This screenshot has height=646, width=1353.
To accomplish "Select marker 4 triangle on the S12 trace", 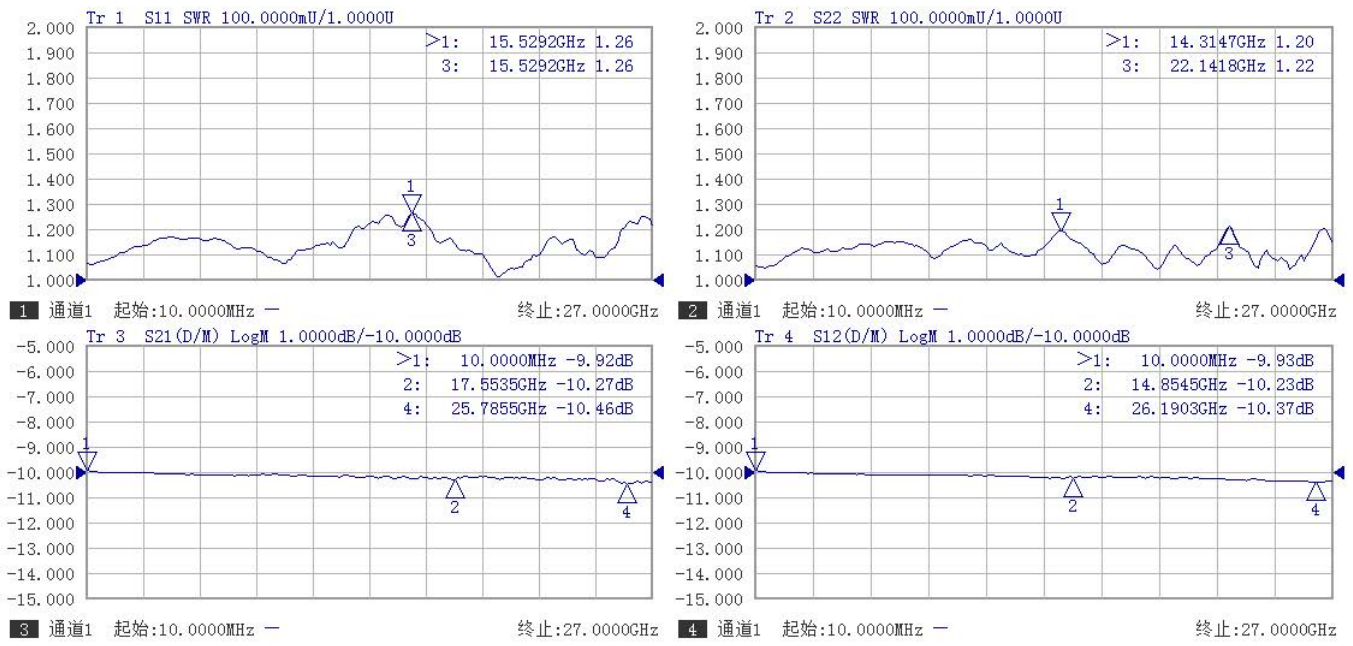I will (1316, 490).
